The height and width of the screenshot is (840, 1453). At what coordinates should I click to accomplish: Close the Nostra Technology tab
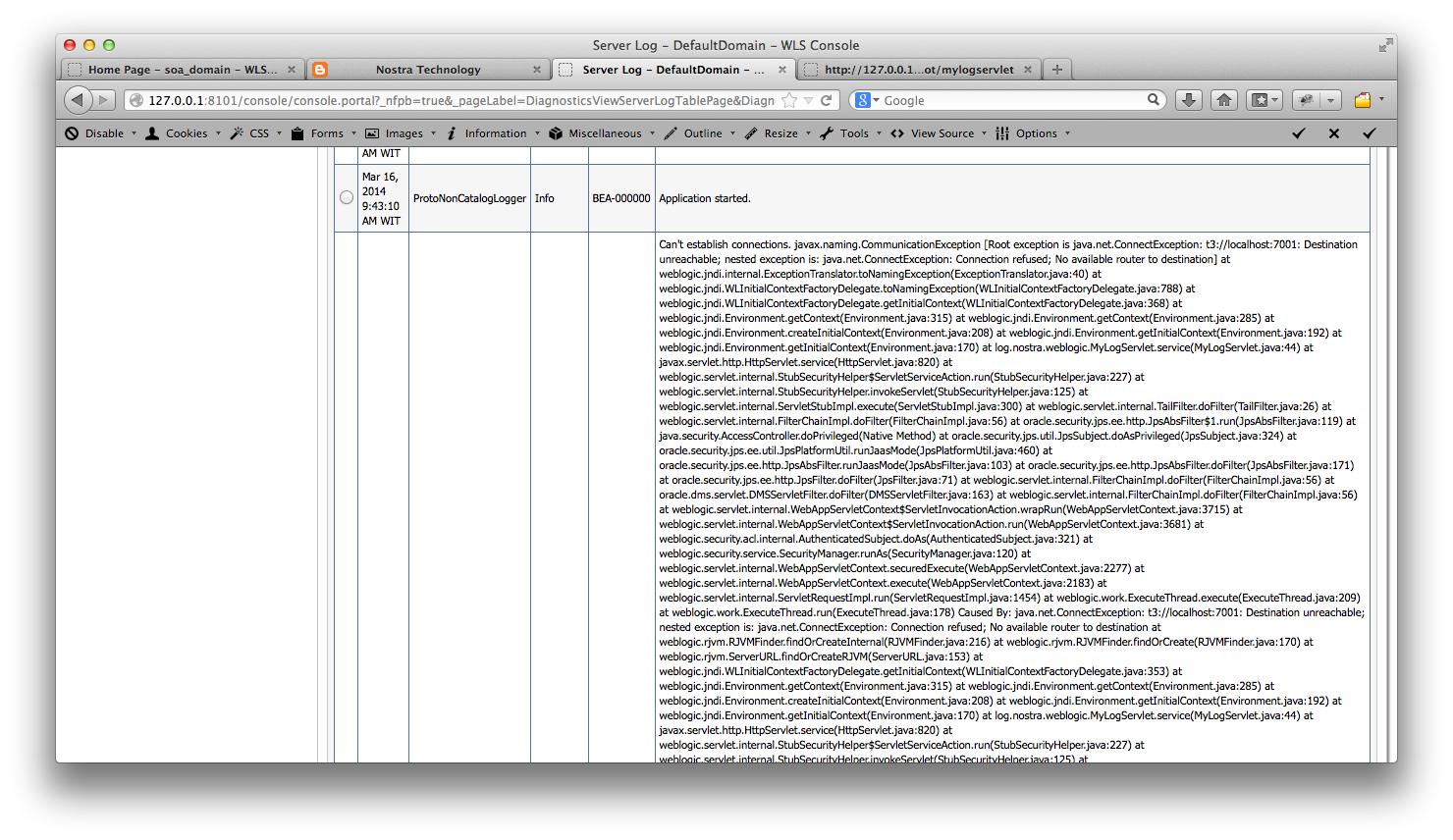click(537, 70)
